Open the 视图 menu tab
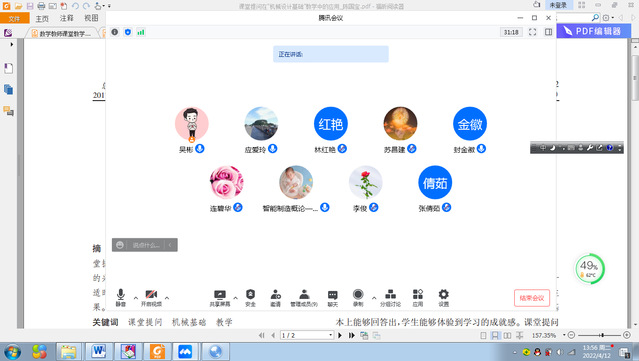The image size is (639, 361). pyautogui.click(x=91, y=18)
